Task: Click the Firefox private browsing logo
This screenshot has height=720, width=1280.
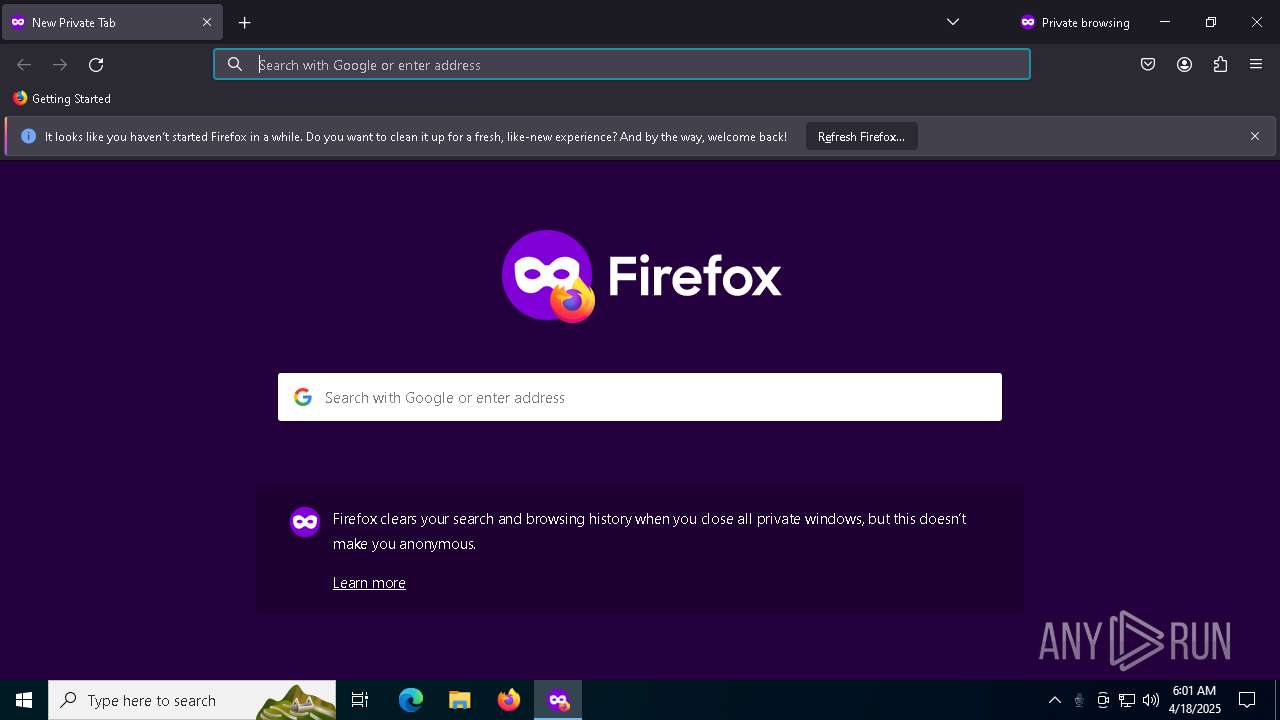Action: [x=641, y=276]
